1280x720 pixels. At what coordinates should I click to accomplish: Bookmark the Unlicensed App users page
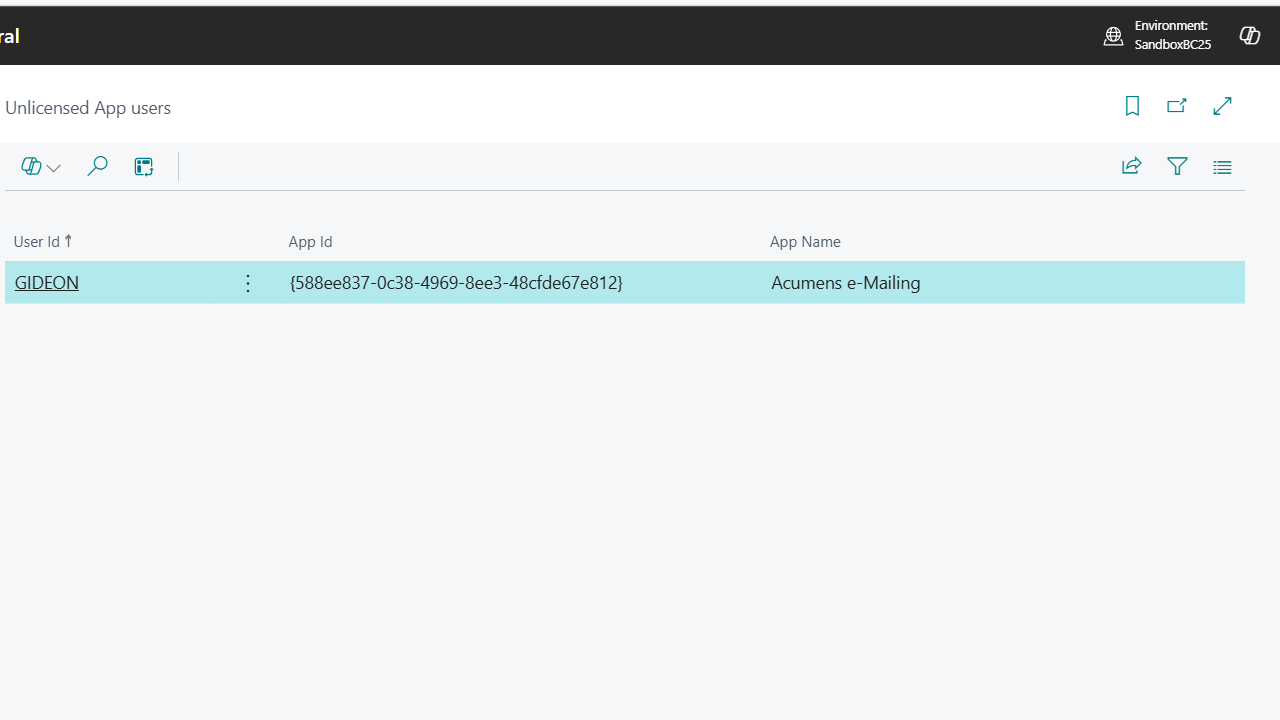(1132, 106)
